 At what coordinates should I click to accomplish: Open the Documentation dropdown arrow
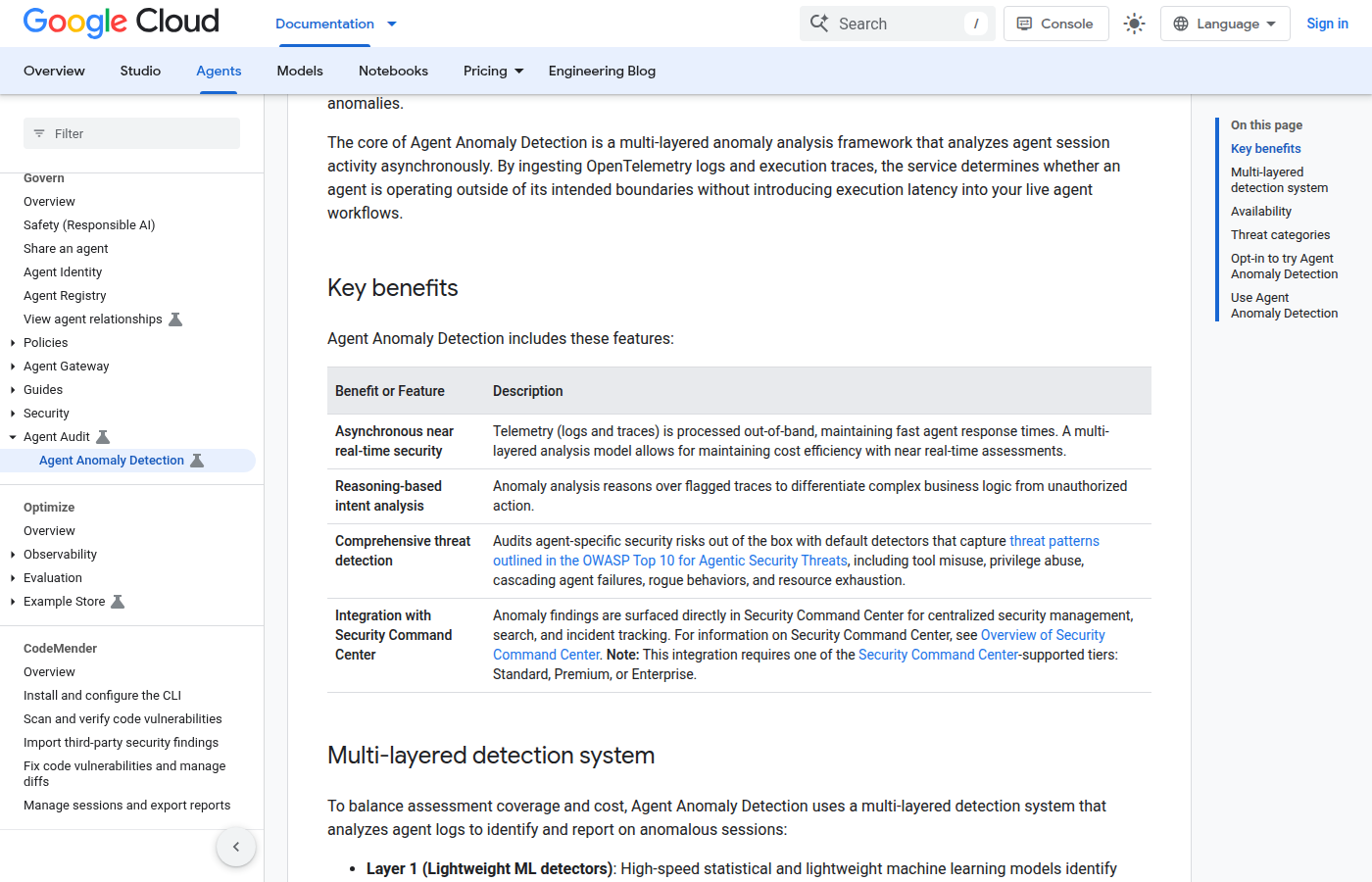coord(392,24)
